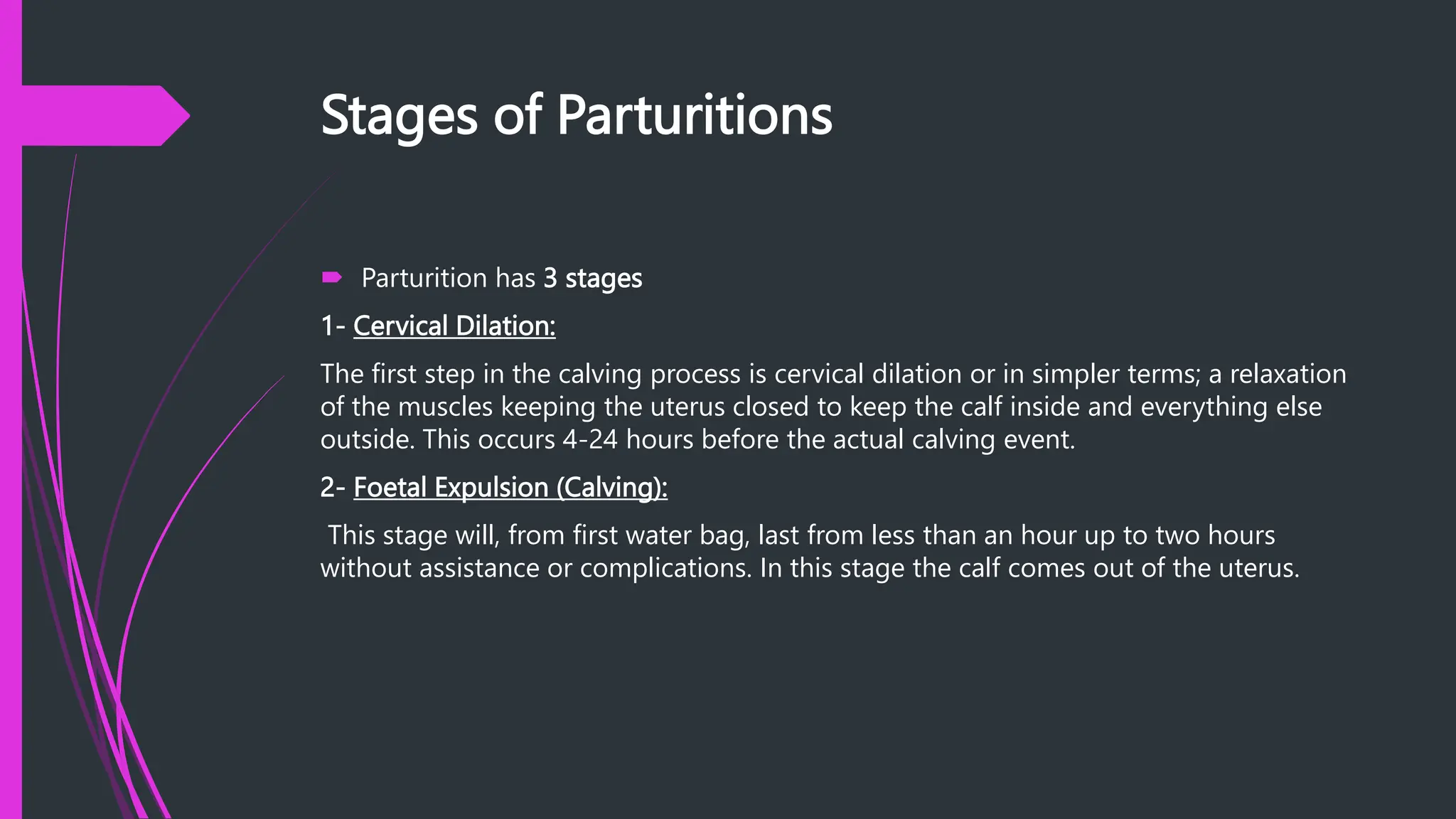Click the line starting "of the muscles keeping"
Image resolution: width=1456 pixels, height=819 pixels.
pyautogui.click(x=820, y=407)
